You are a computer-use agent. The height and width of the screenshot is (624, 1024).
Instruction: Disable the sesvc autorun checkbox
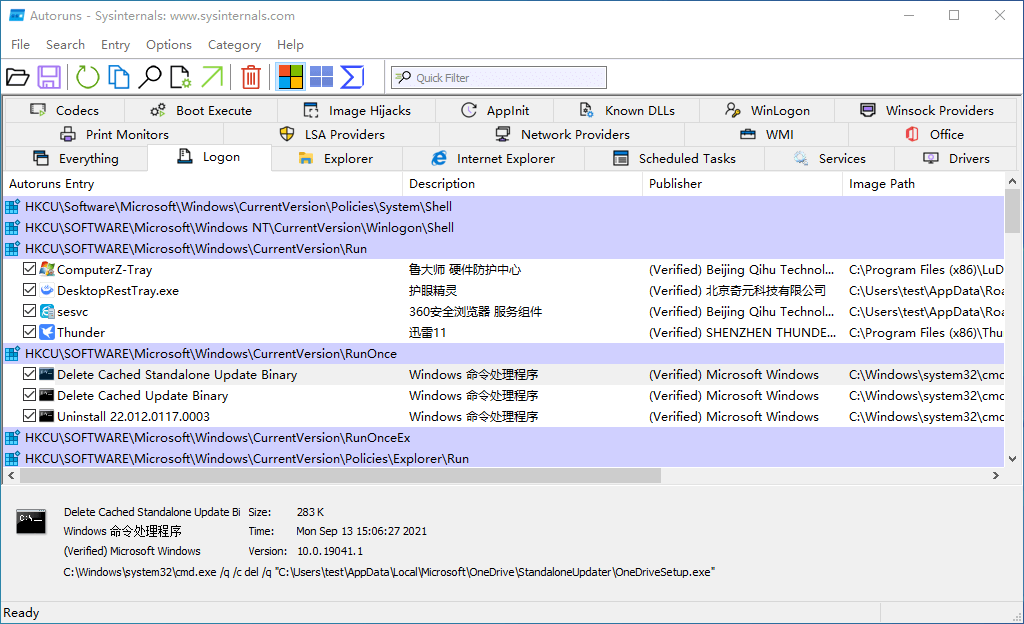(x=29, y=311)
